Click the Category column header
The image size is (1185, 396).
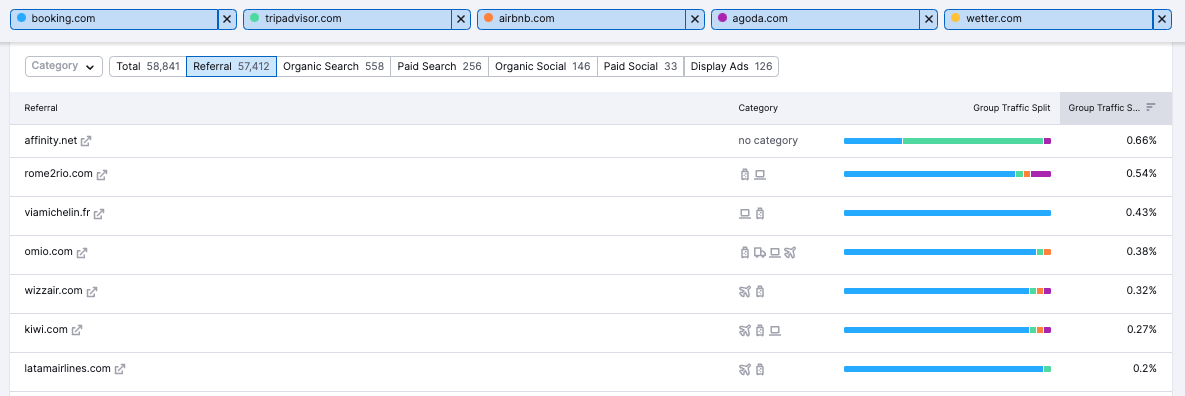click(758, 108)
